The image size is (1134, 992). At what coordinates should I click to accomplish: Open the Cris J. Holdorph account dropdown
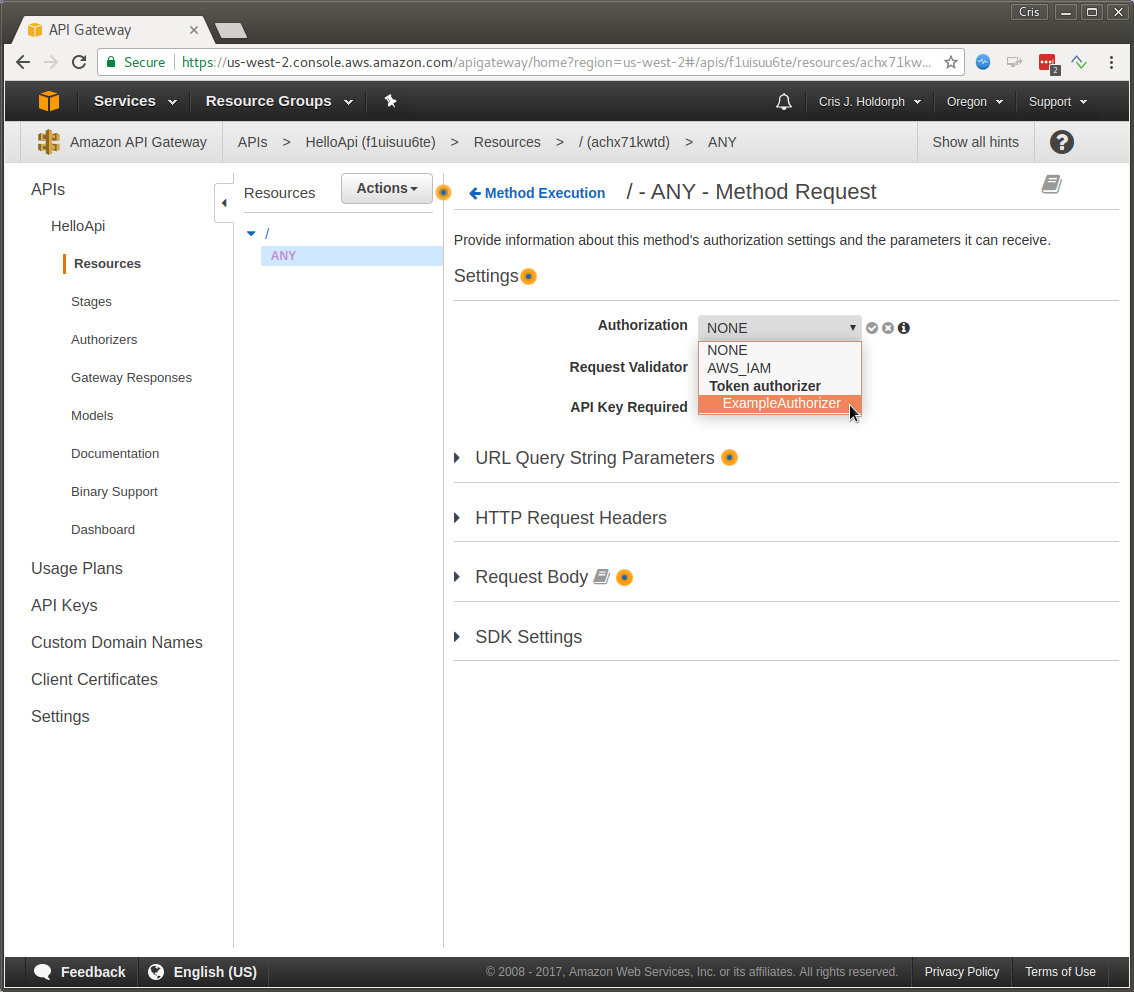[869, 102]
